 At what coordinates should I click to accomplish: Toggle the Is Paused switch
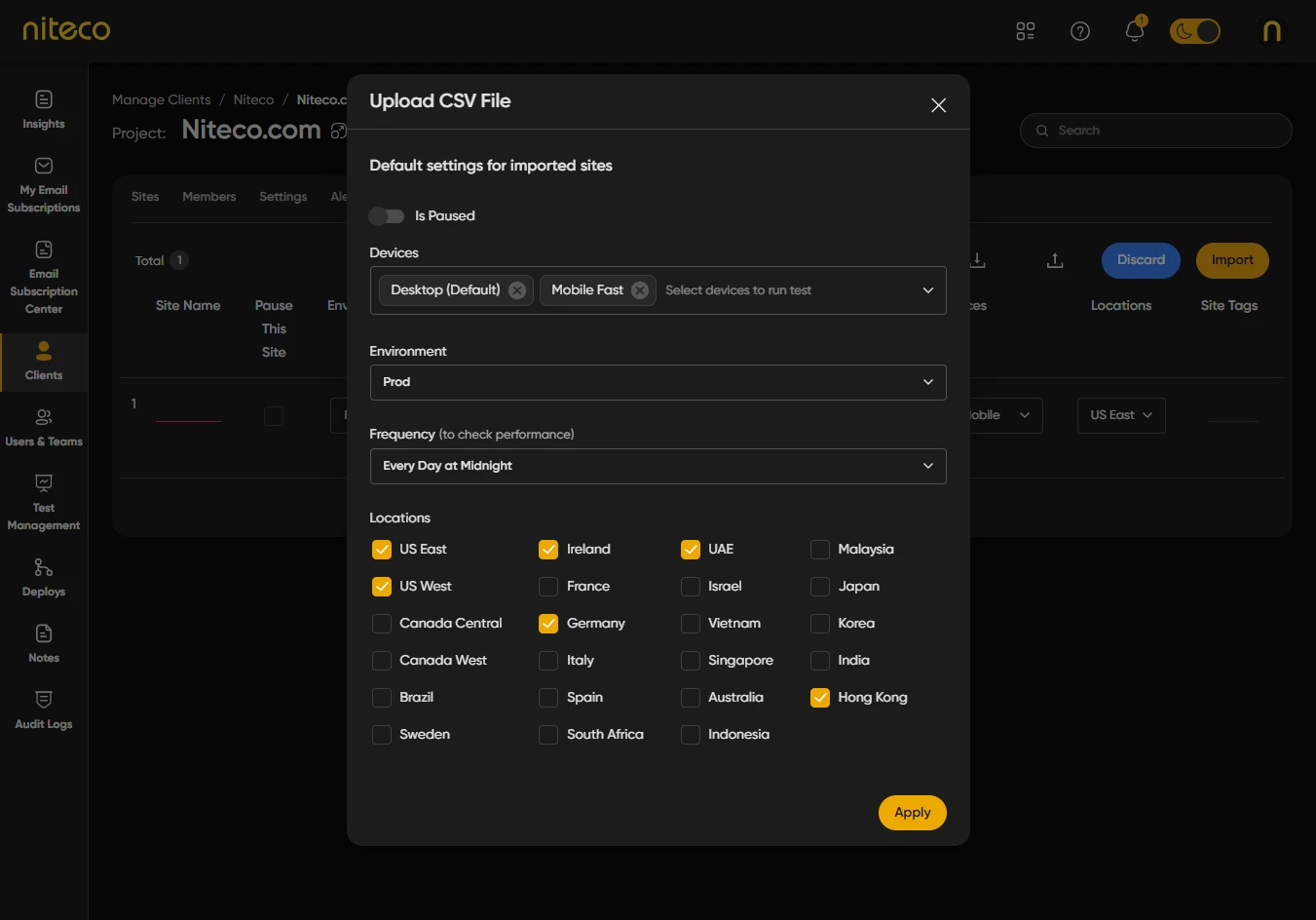point(387,216)
